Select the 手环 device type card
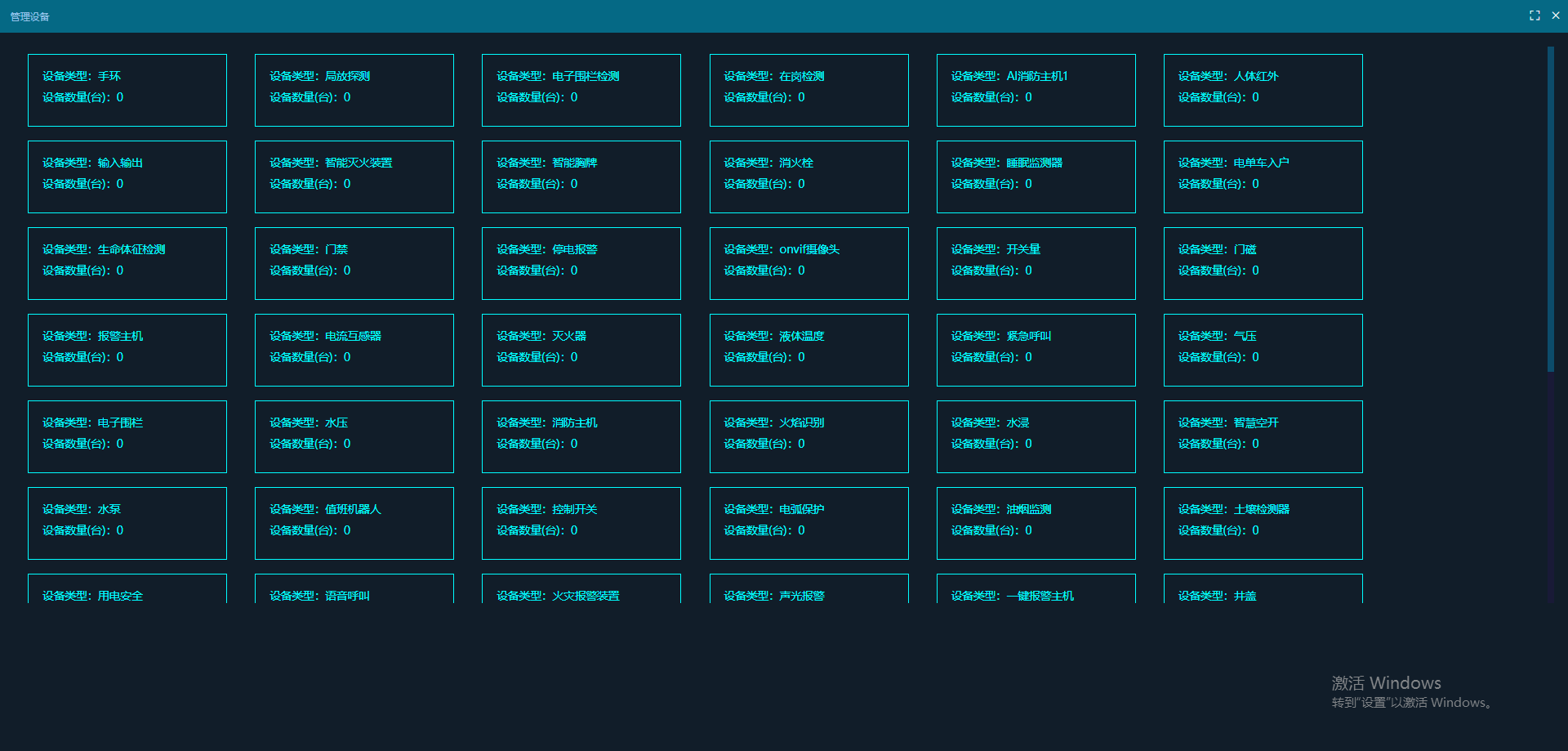 (127, 90)
